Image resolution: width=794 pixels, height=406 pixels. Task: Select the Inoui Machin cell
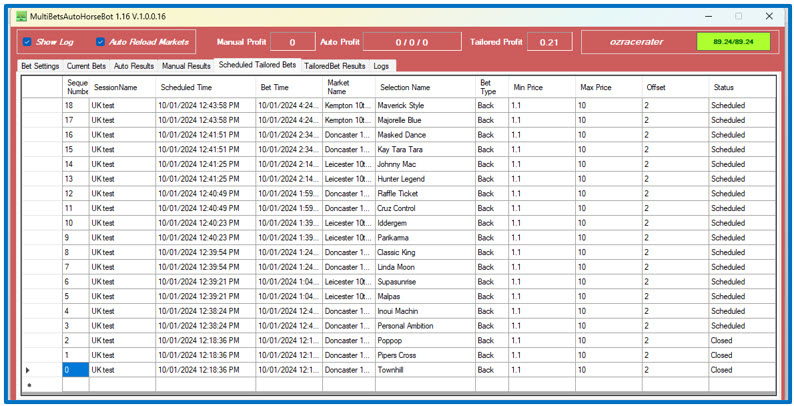pos(425,311)
